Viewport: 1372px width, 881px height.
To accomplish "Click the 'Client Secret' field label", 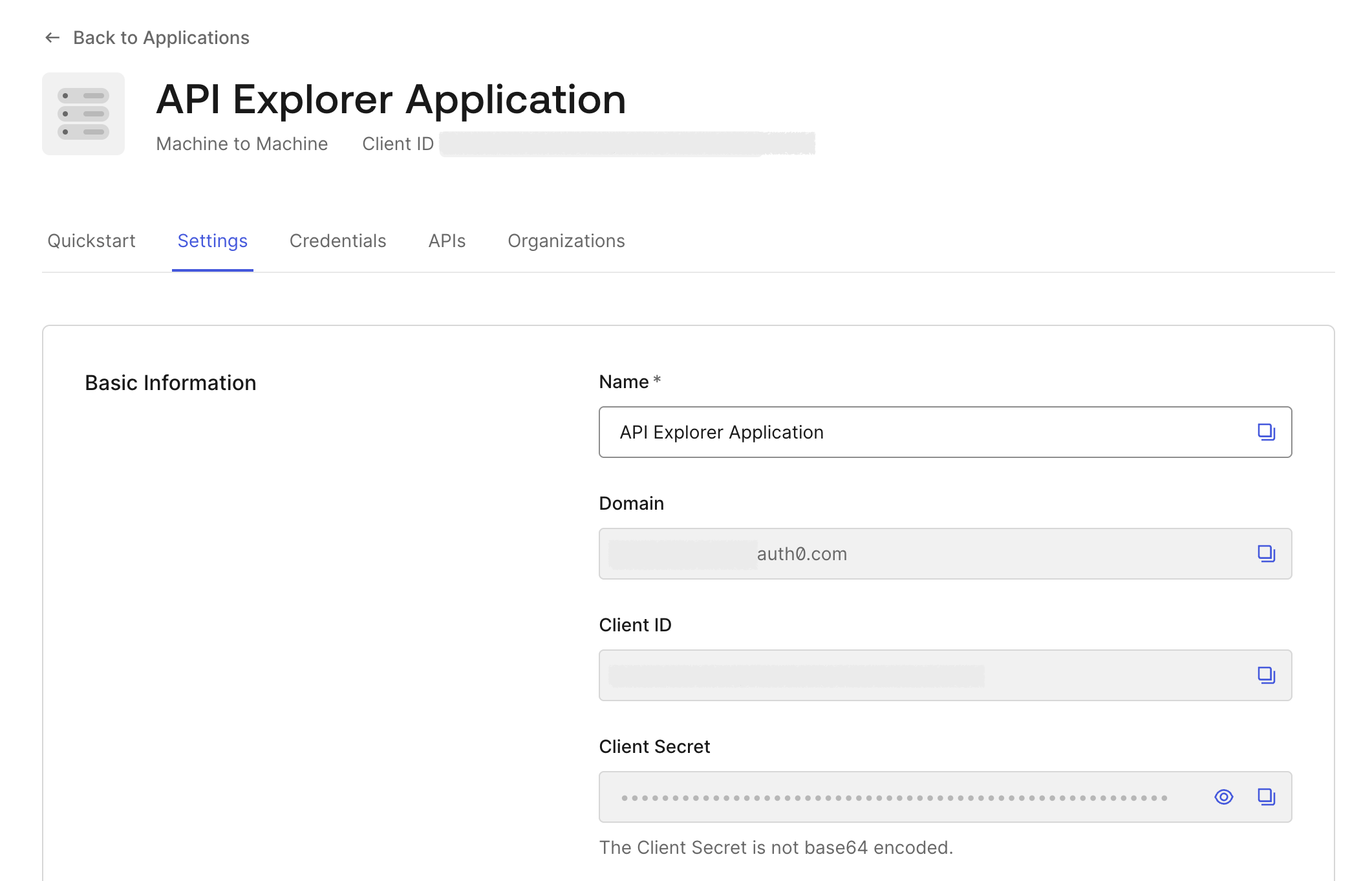I will click(x=654, y=746).
